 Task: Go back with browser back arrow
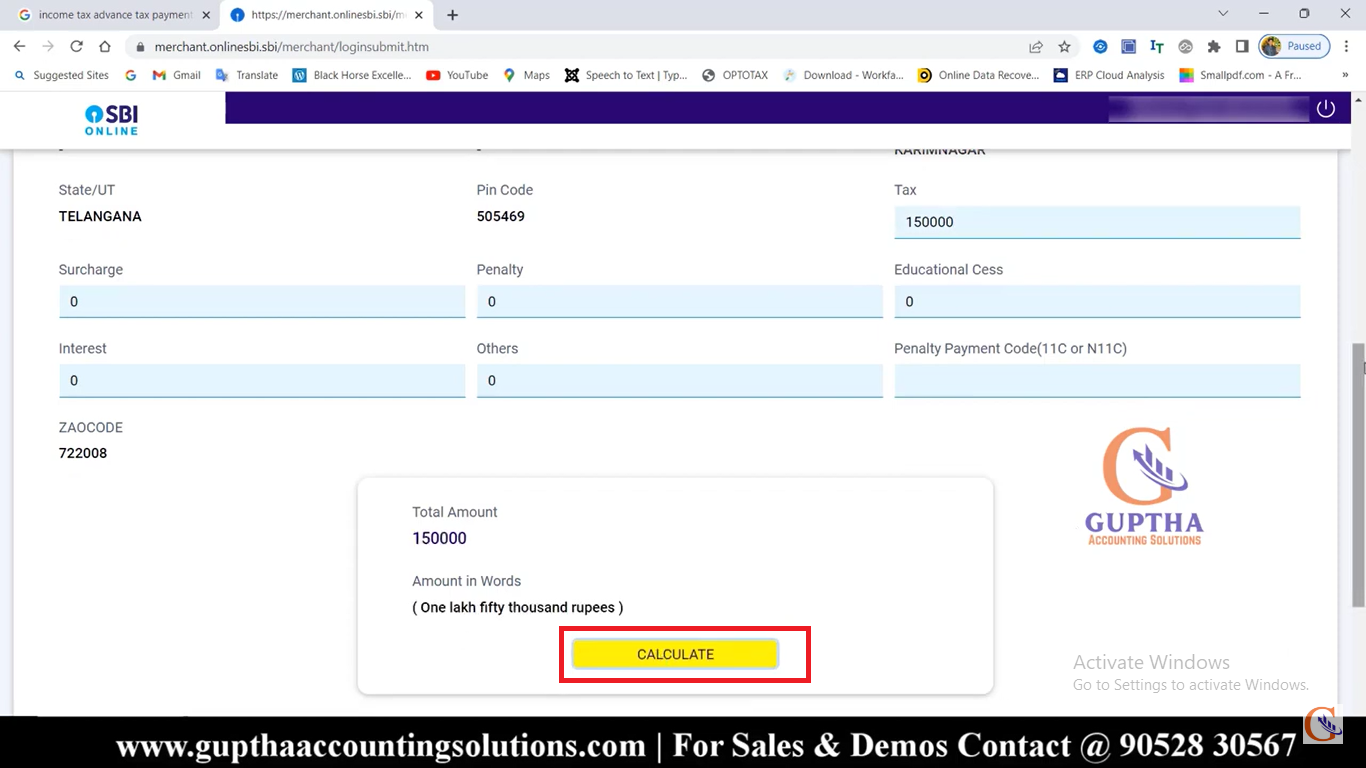(19, 46)
